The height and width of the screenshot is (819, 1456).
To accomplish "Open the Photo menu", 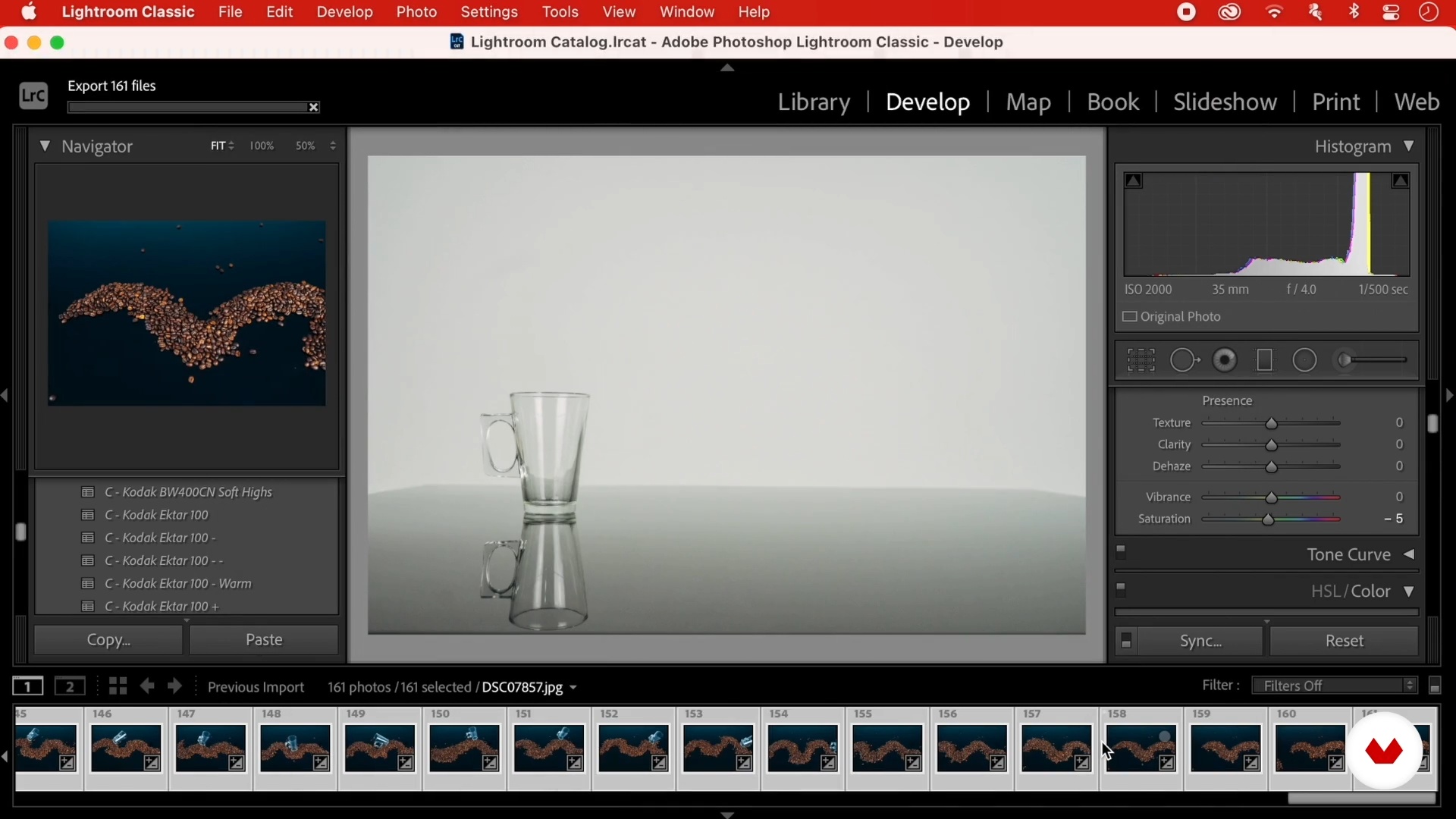I will [x=416, y=12].
